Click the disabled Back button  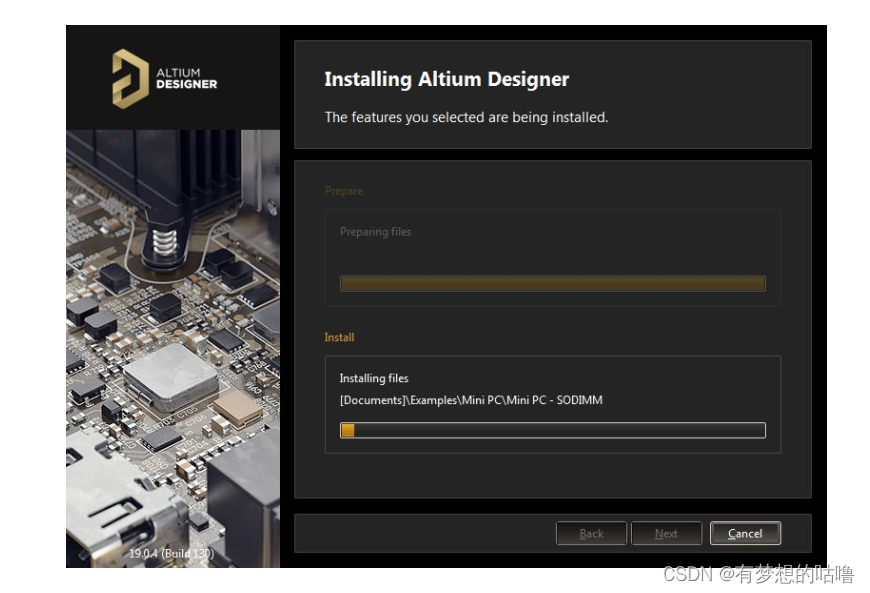coord(591,533)
